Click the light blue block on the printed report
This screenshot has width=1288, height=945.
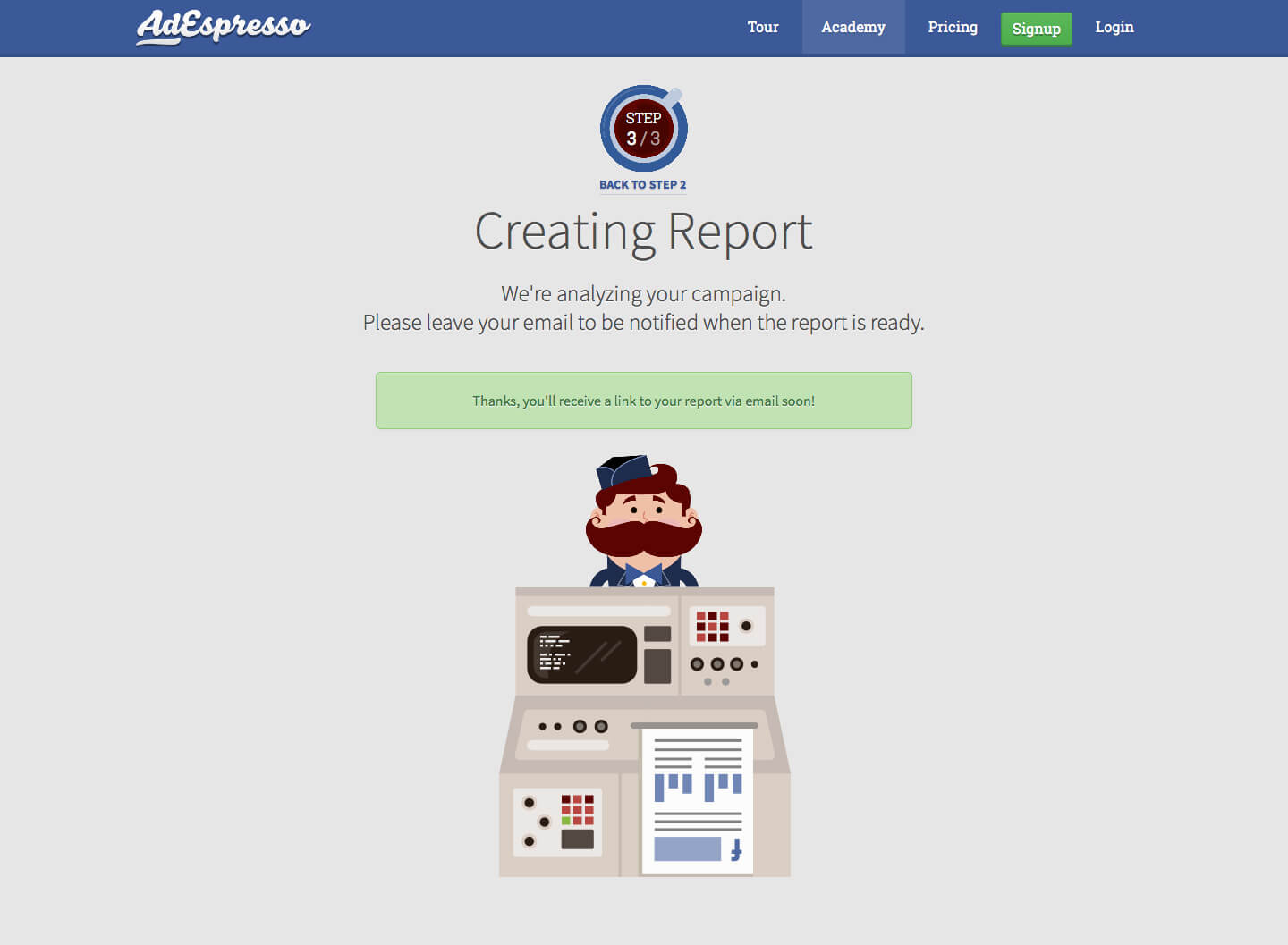pos(688,848)
